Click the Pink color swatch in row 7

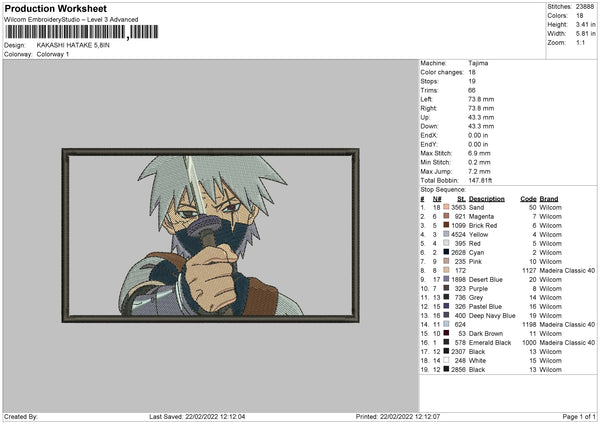coord(446,261)
